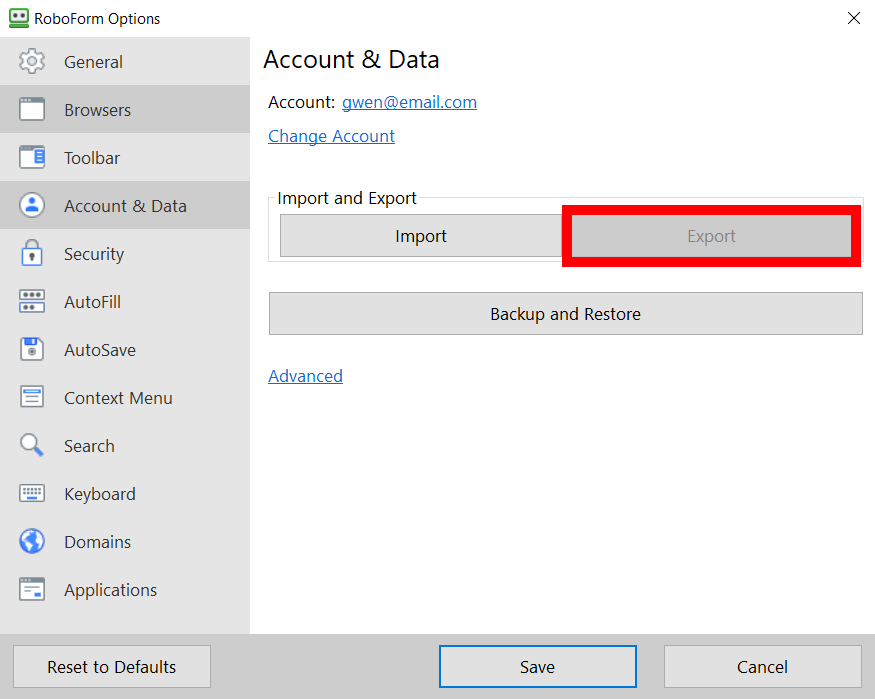Open the Toolbar settings section
The width and height of the screenshot is (875, 699).
pos(125,157)
